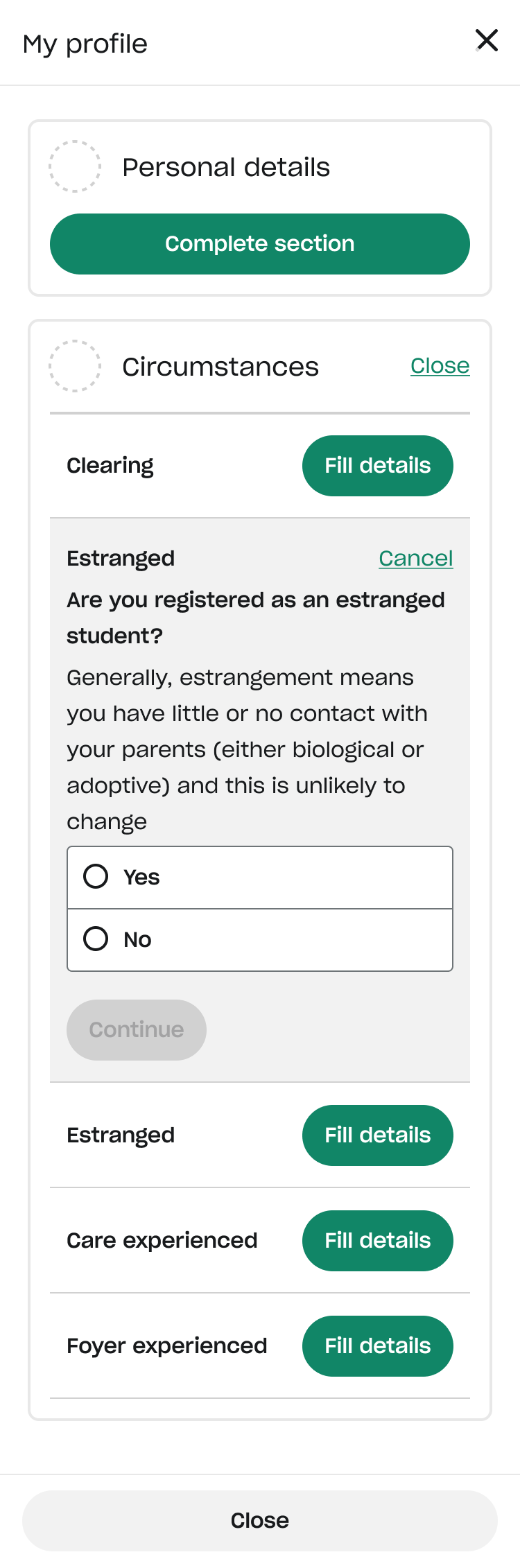520x1568 pixels.
Task: Select the Yes radio button
Action: pos(96,876)
